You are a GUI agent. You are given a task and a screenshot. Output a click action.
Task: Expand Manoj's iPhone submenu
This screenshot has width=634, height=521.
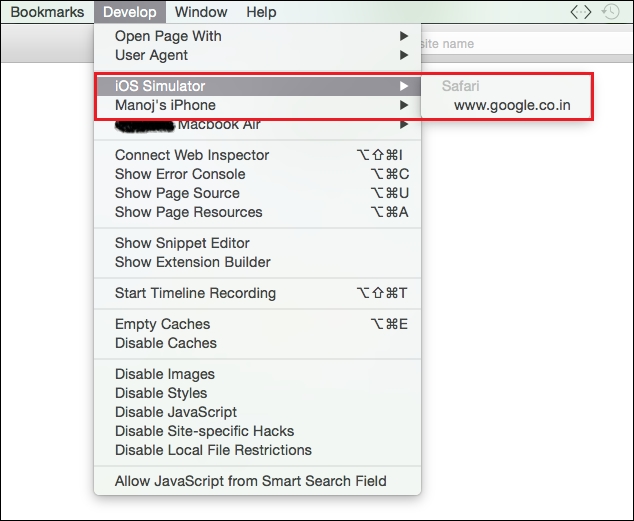[x=257, y=105]
